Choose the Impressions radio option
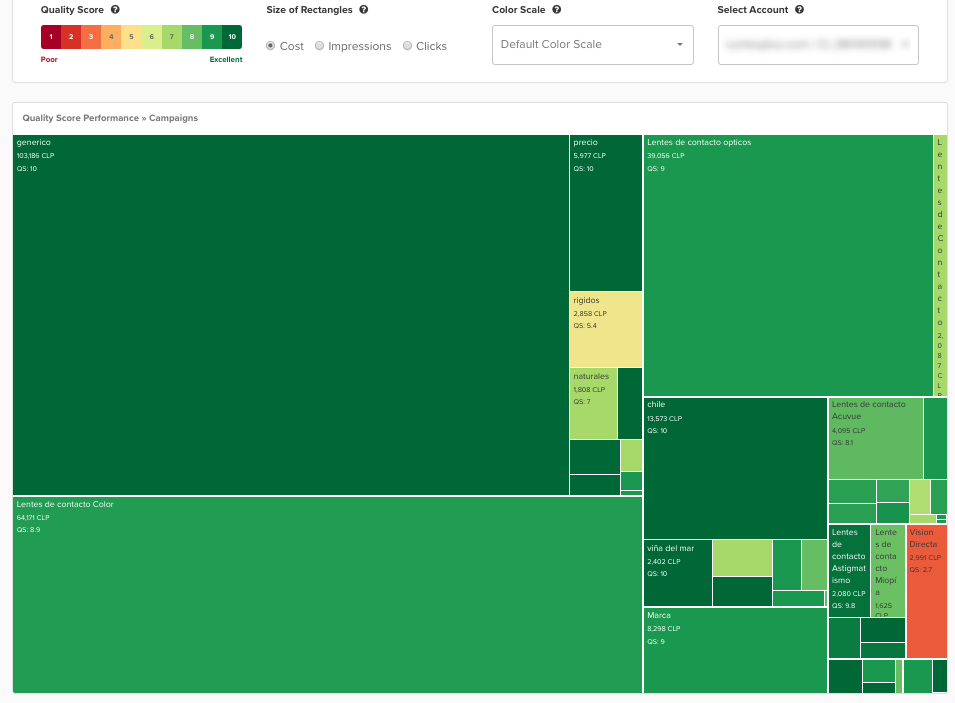 [319, 46]
